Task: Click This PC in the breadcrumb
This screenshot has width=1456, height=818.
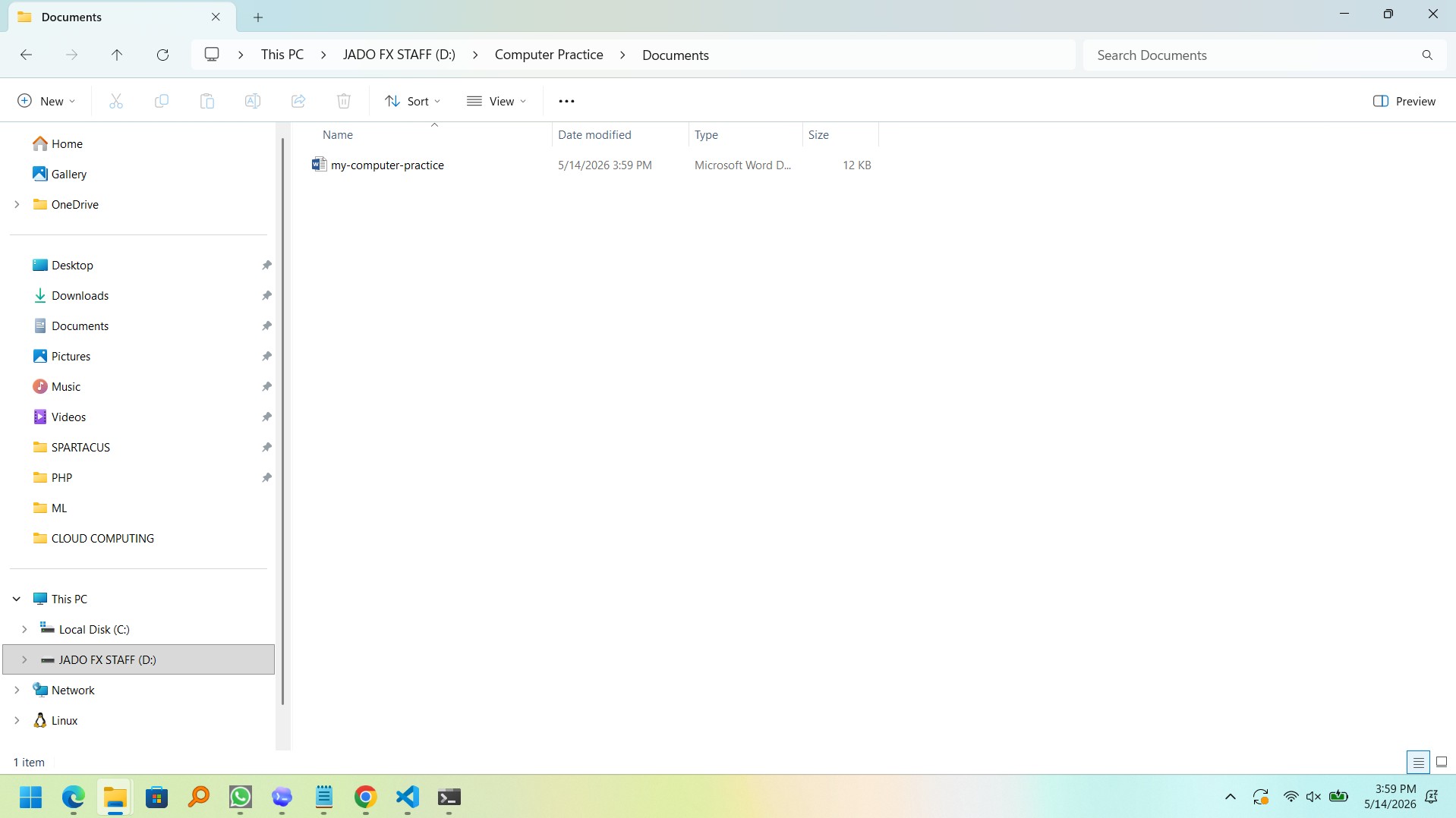Action: (282, 55)
